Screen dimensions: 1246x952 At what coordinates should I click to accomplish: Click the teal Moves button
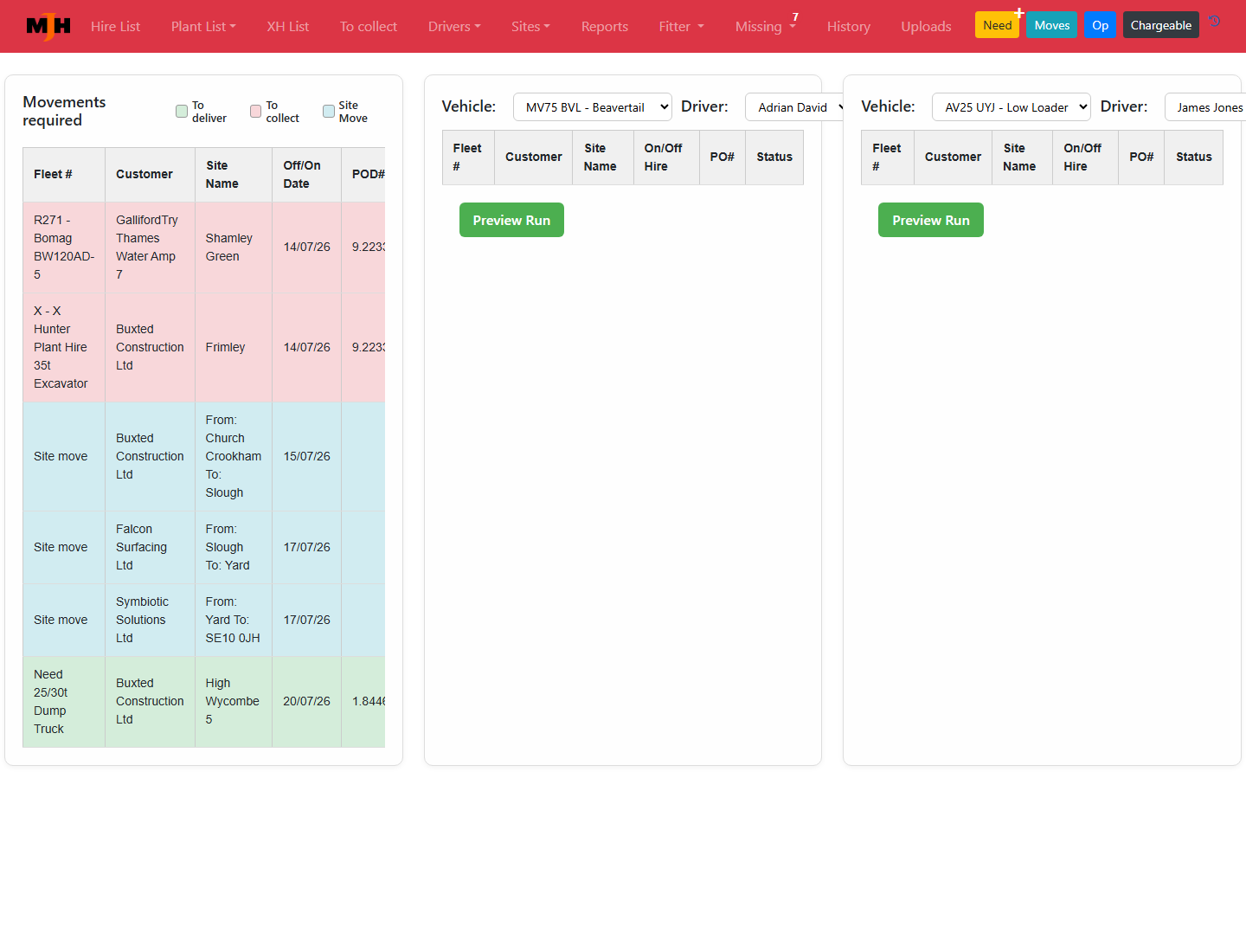(1052, 25)
